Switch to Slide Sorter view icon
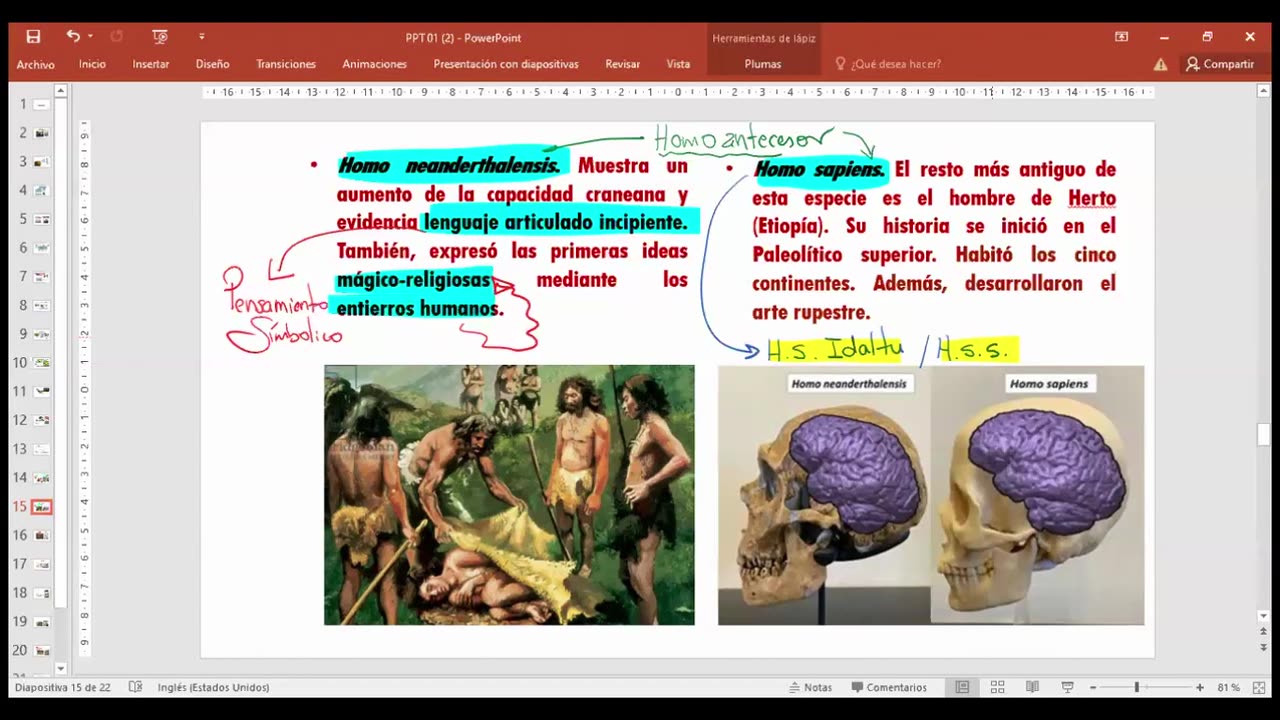Screen dimensions: 1280x720 pos(997,687)
